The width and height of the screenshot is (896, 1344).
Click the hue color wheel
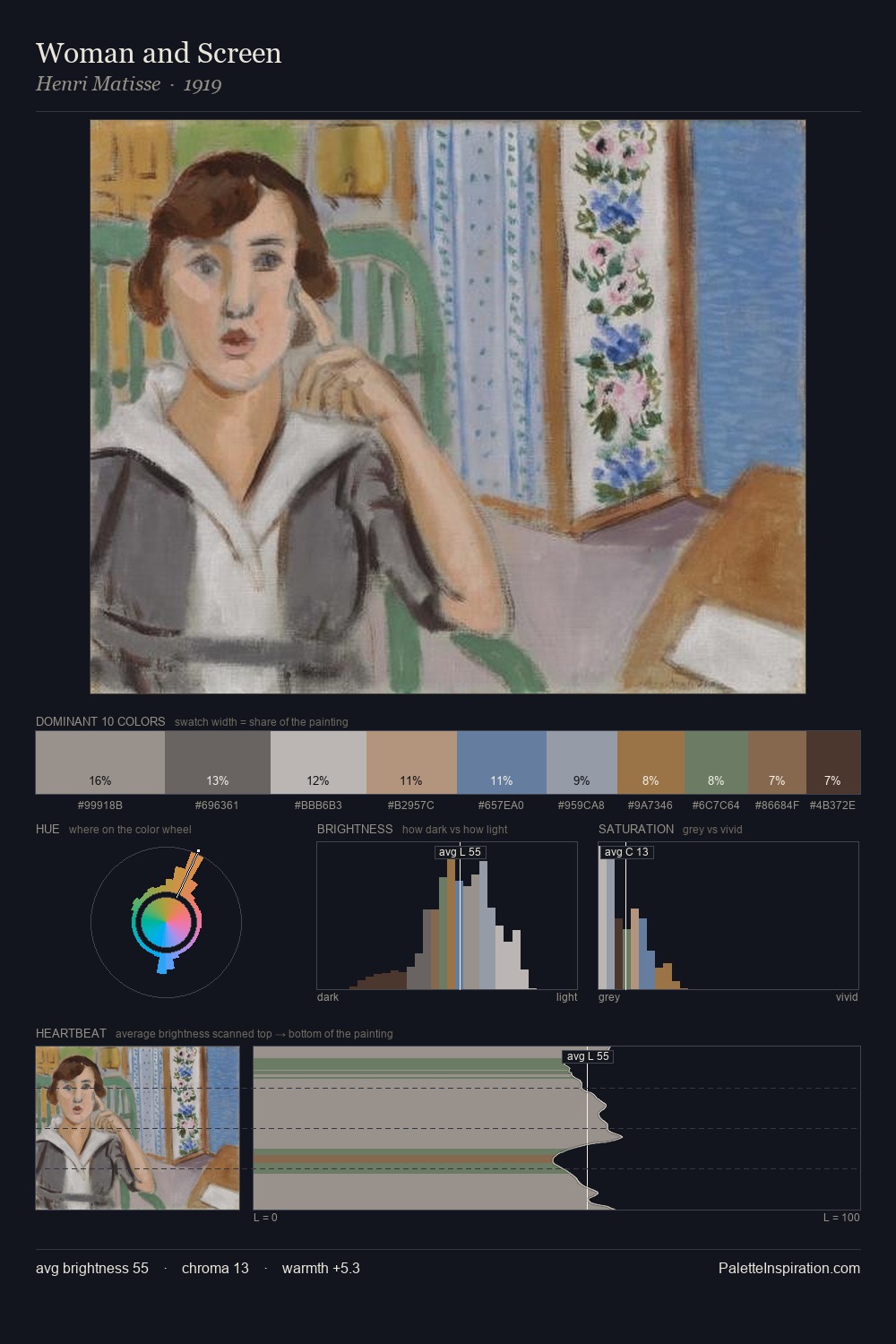point(166,922)
